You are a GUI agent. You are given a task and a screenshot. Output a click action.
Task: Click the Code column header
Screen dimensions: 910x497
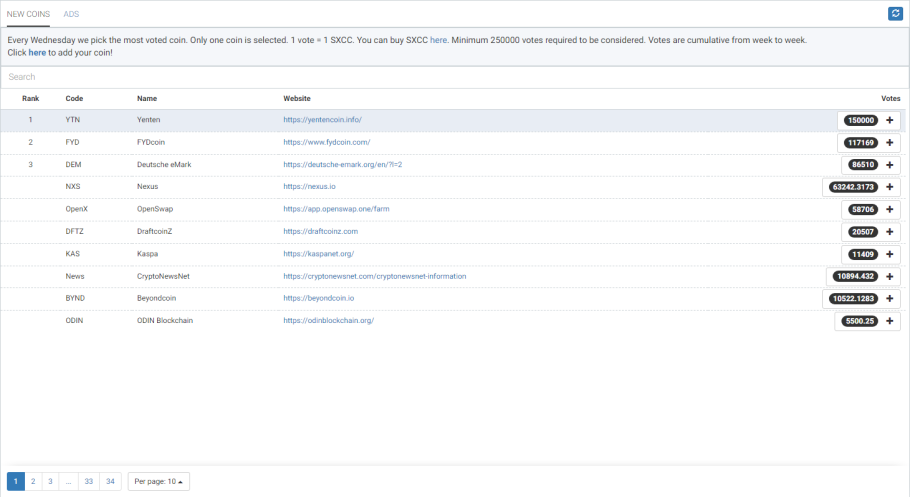[74, 99]
